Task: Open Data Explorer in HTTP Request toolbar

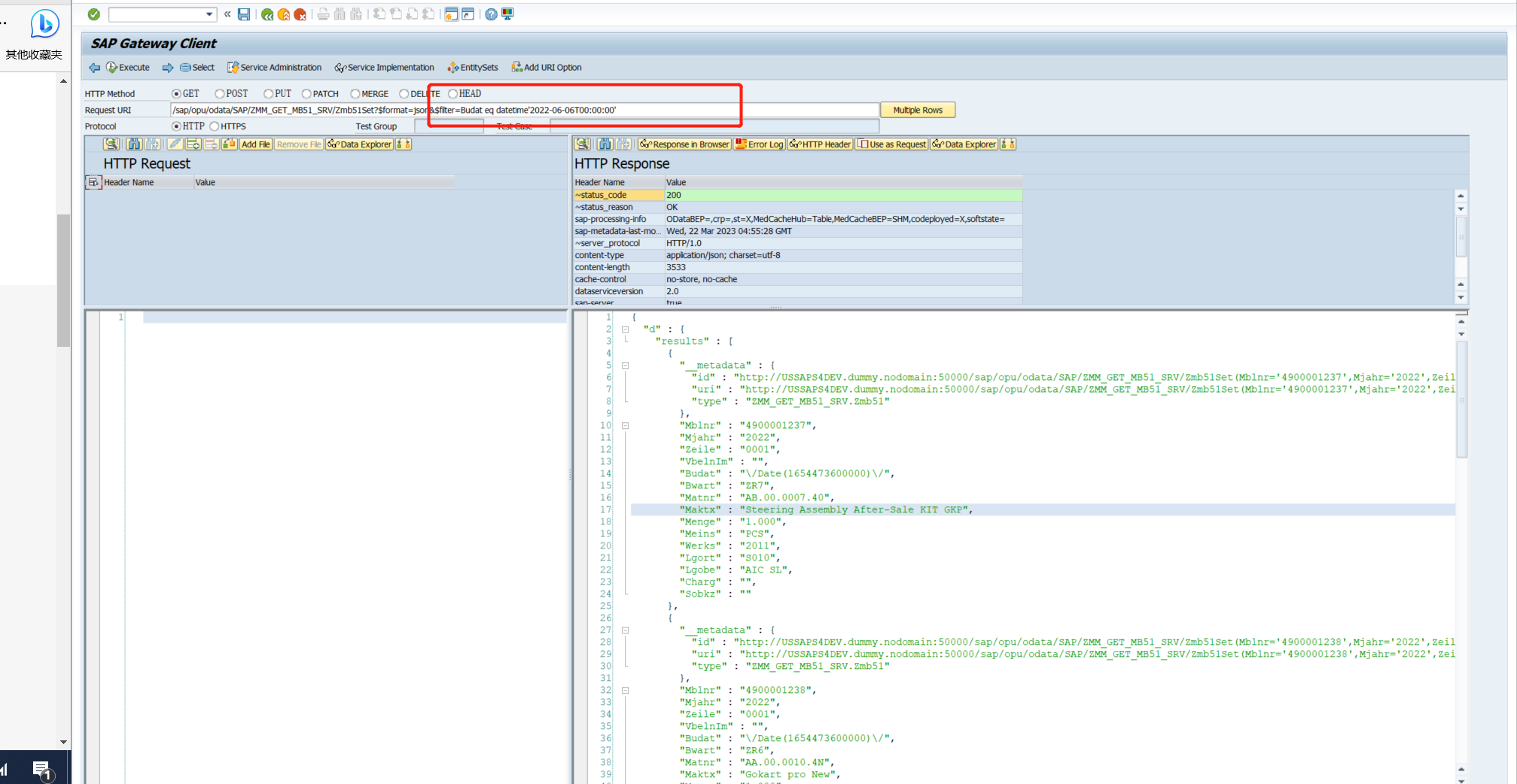Action: coord(360,144)
